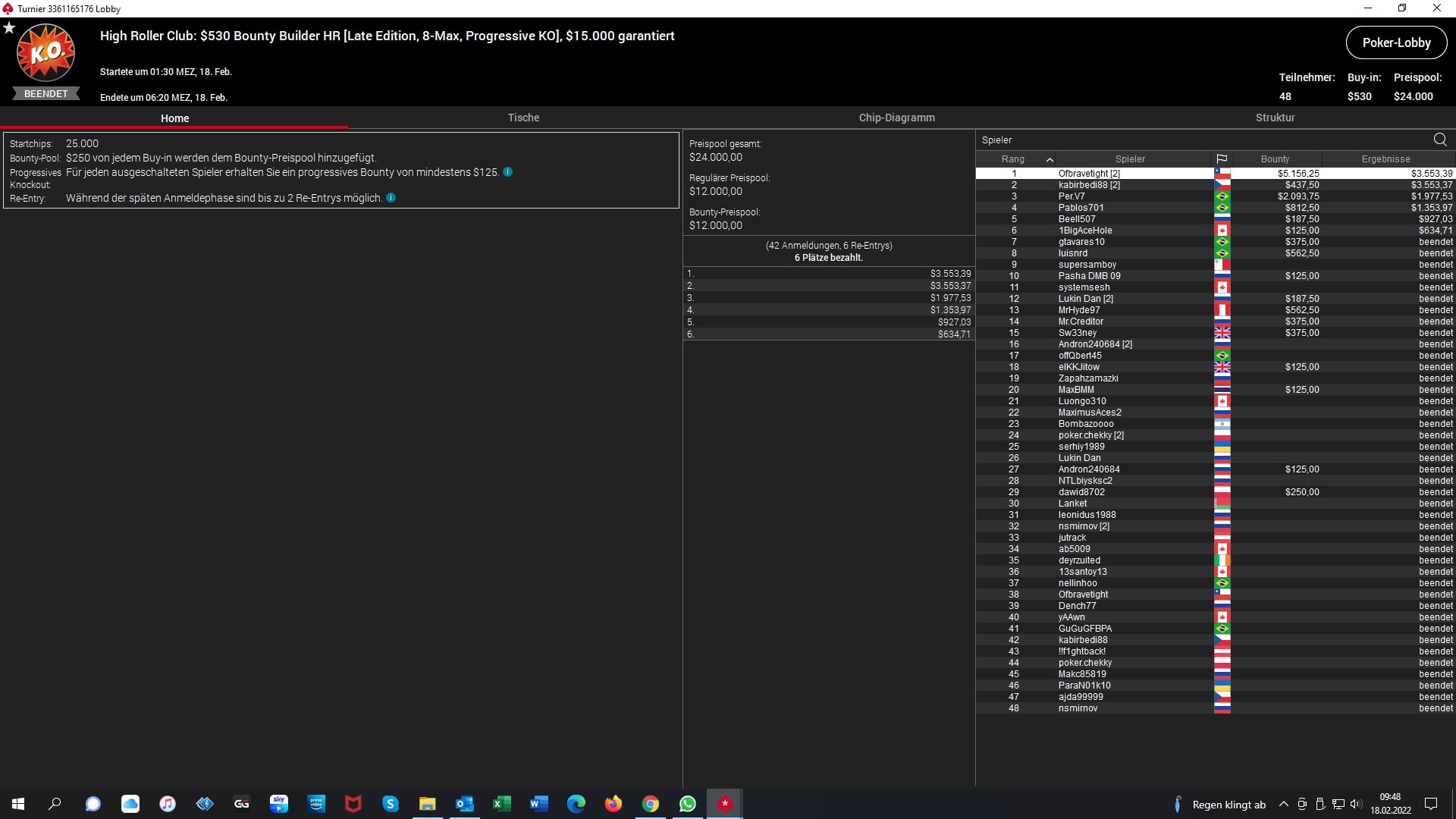Open Excel from the taskbar
Screen dimensions: 1456x819
click(x=502, y=804)
